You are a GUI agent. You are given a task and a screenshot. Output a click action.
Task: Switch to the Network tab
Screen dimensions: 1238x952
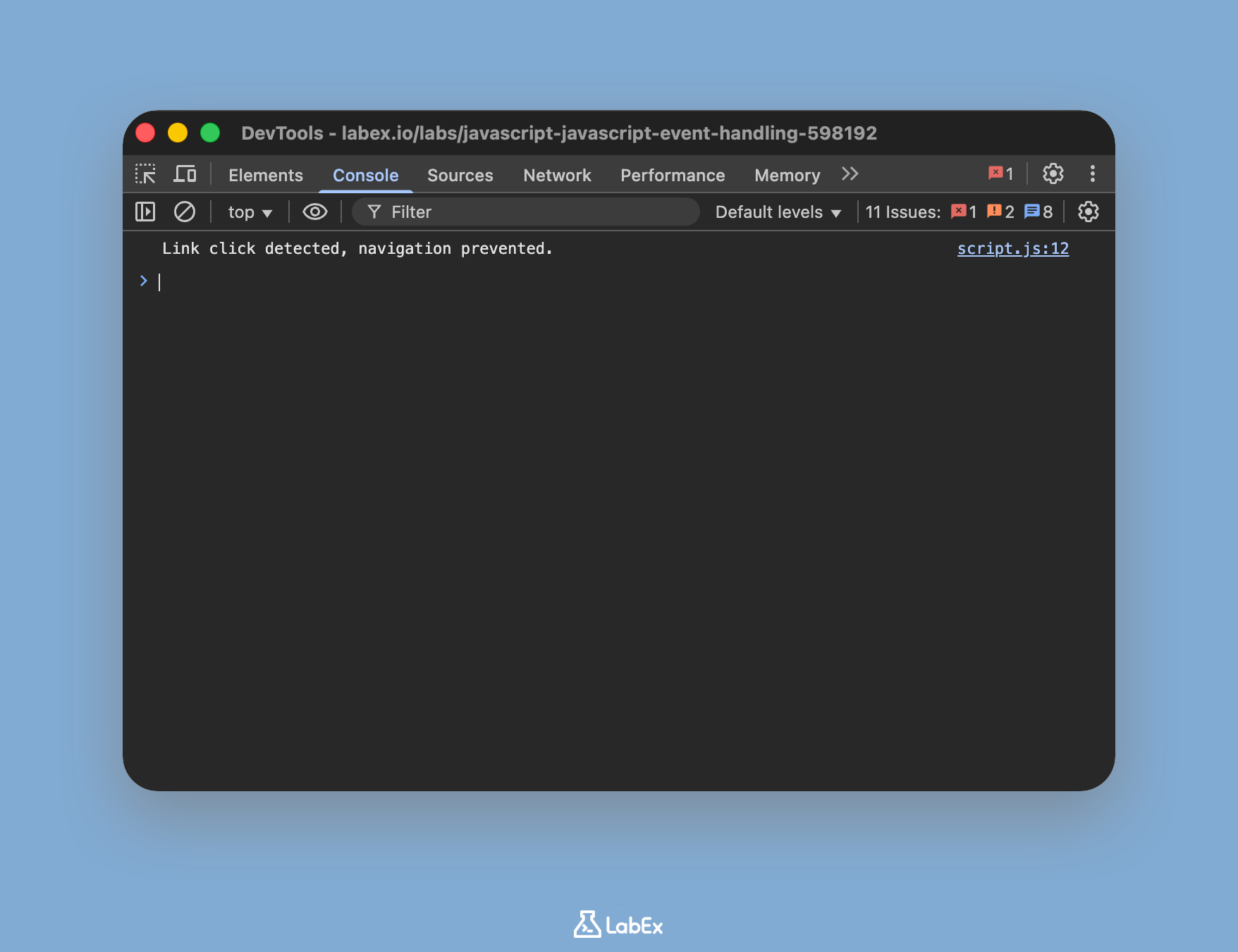tap(557, 175)
